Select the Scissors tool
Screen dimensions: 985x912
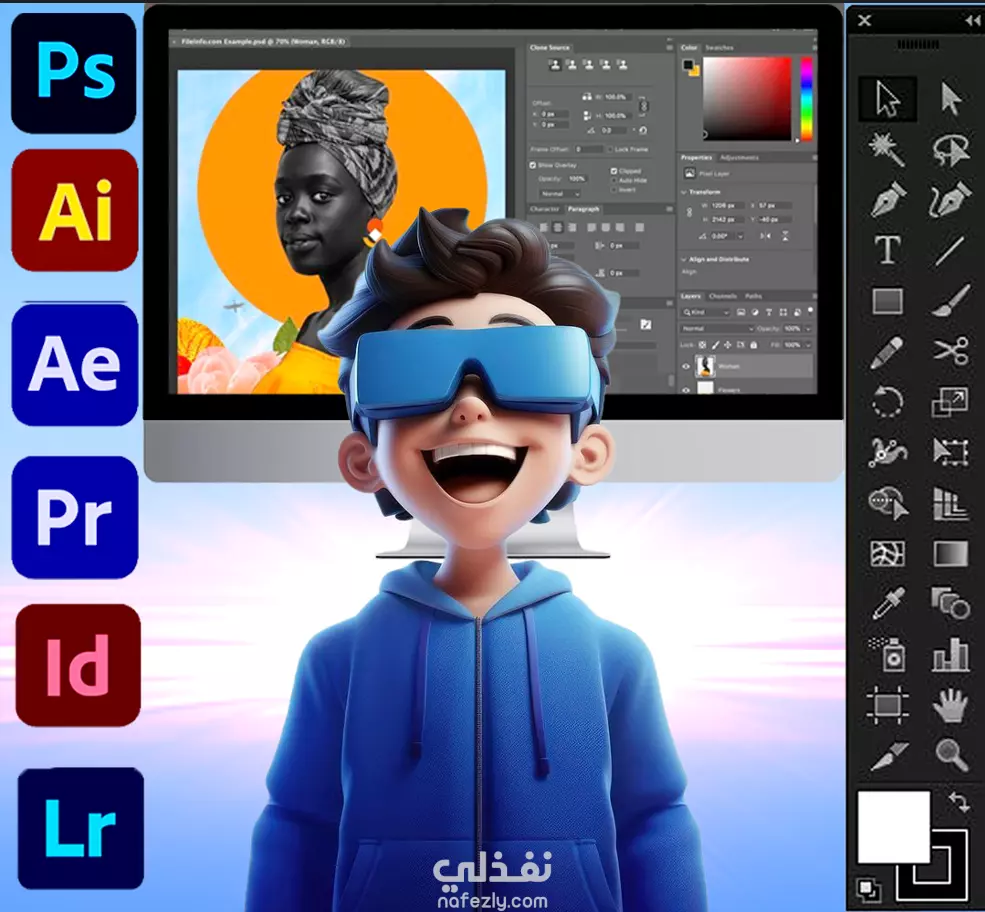click(951, 351)
